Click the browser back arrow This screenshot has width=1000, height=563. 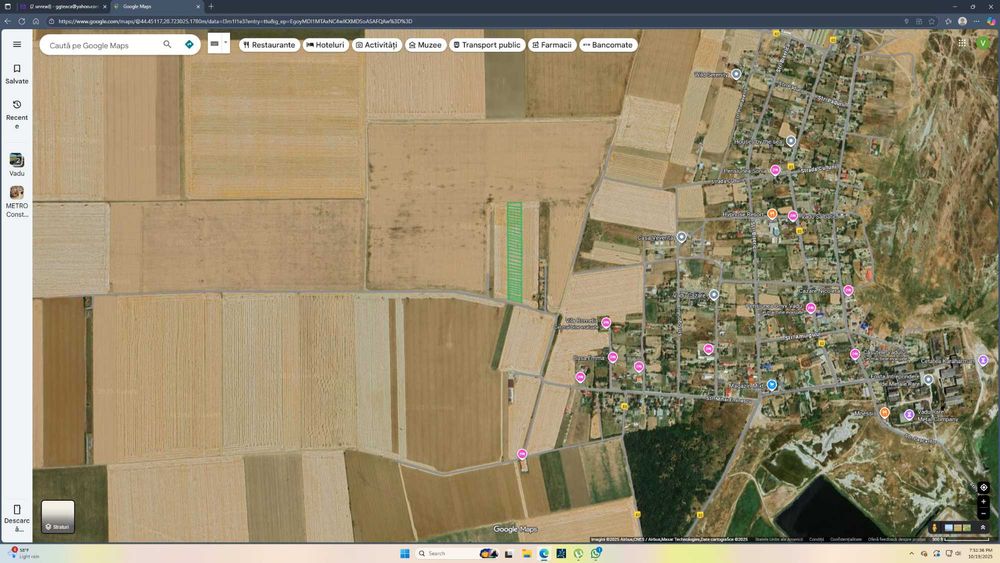pyautogui.click(x=8, y=21)
